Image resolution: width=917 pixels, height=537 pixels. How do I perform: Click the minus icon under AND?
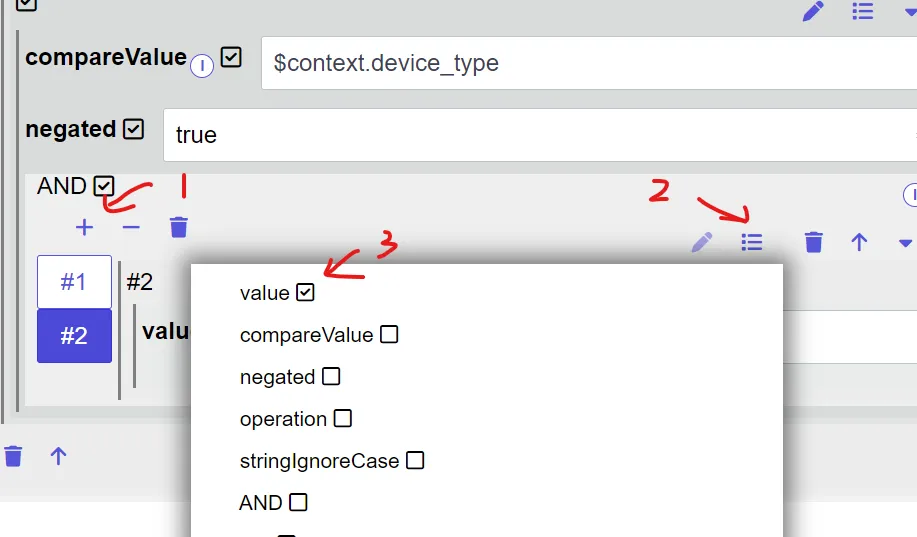[x=131, y=228]
